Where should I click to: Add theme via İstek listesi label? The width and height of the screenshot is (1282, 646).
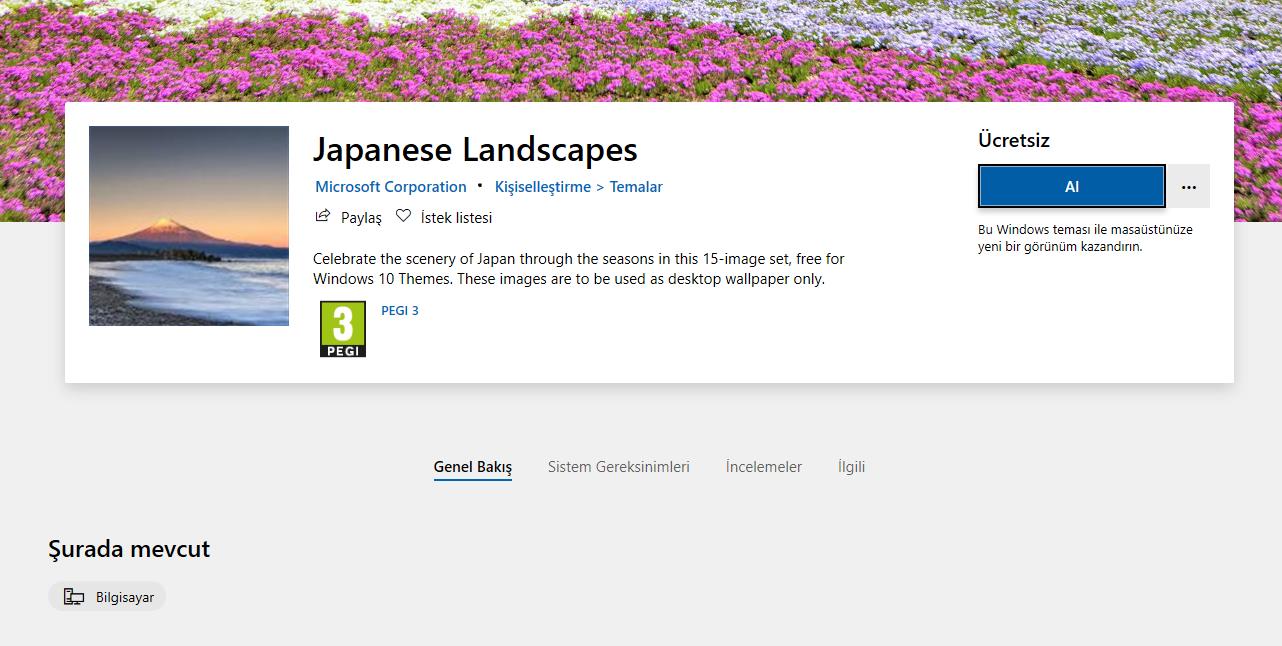[457, 218]
